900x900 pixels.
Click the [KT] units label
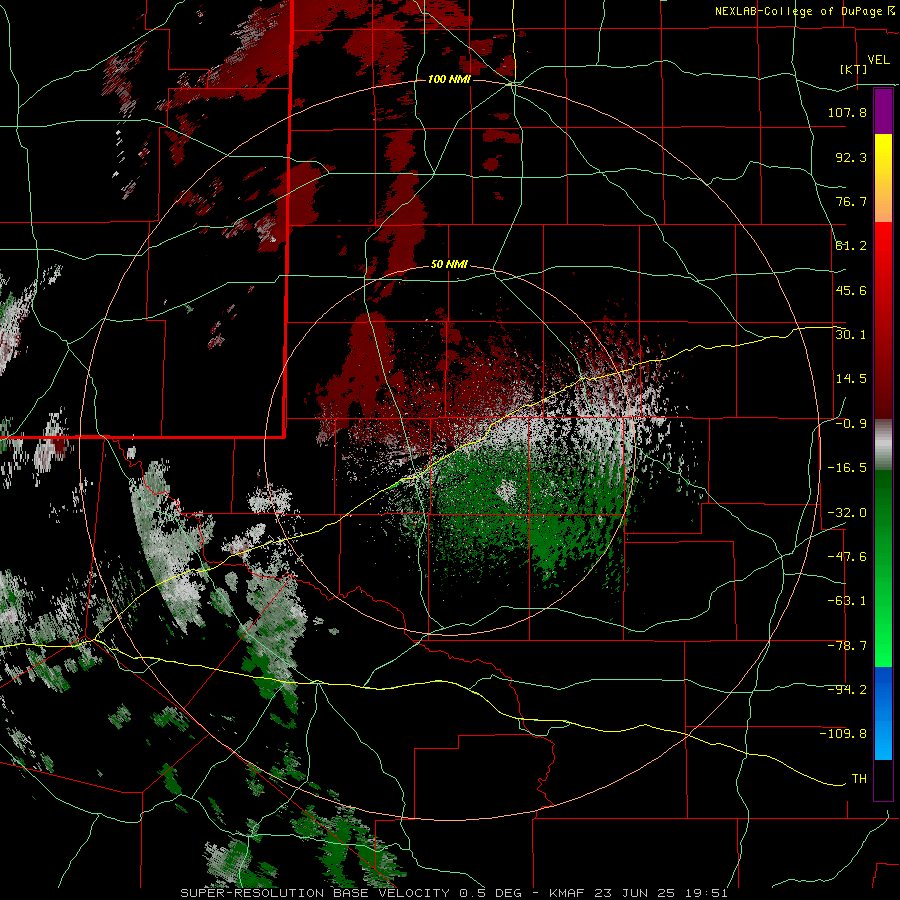tap(854, 69)
